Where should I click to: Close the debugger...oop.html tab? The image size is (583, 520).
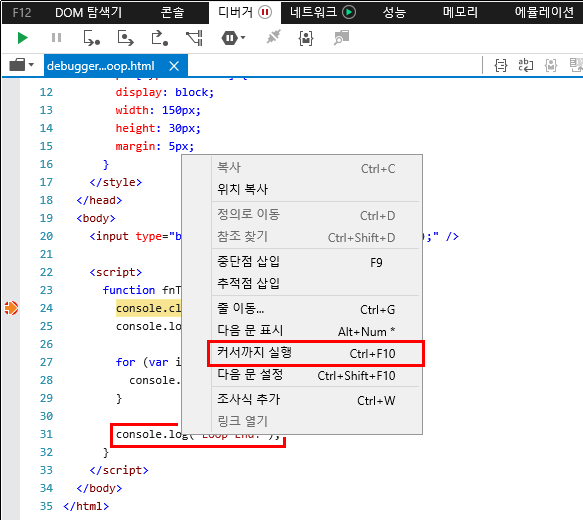pos(174,66)
